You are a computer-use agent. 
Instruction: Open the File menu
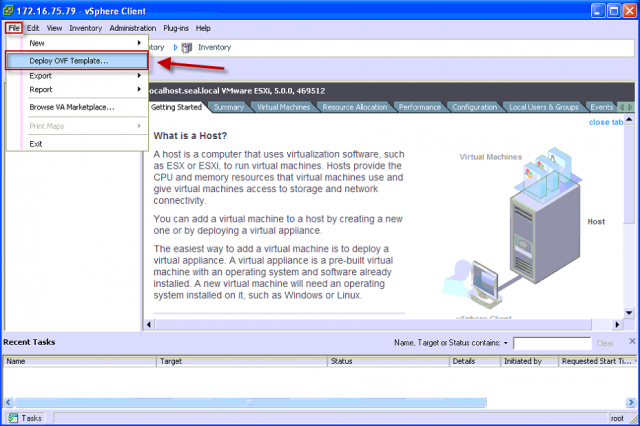click(14, 28)
